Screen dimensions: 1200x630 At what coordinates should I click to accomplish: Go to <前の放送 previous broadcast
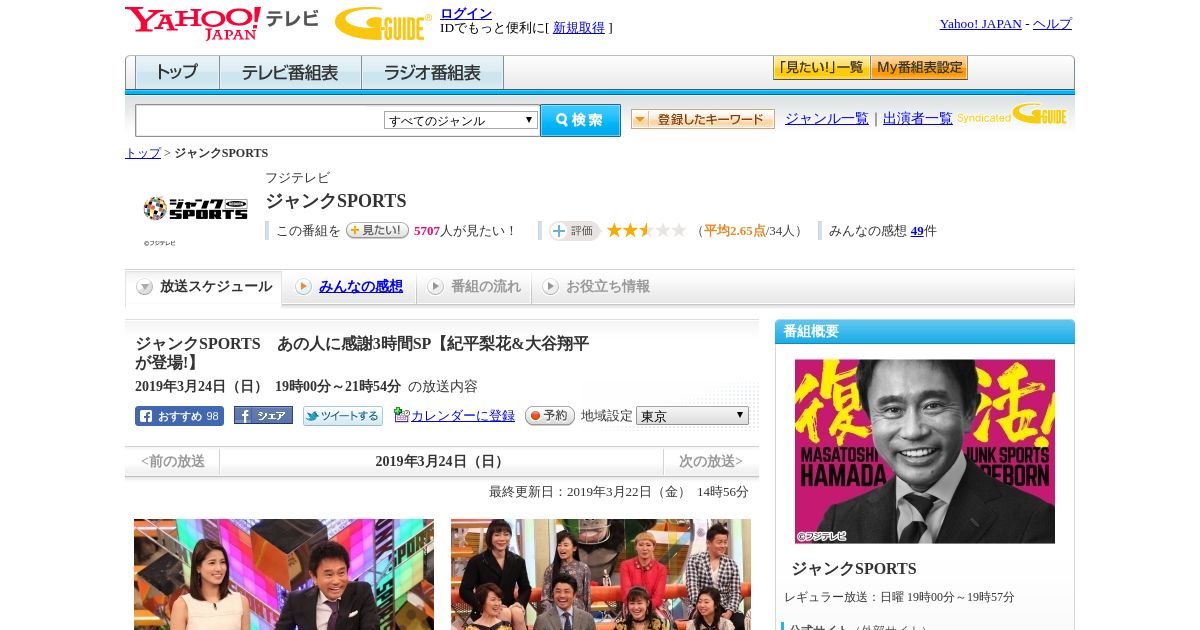(x=173, y=462)
